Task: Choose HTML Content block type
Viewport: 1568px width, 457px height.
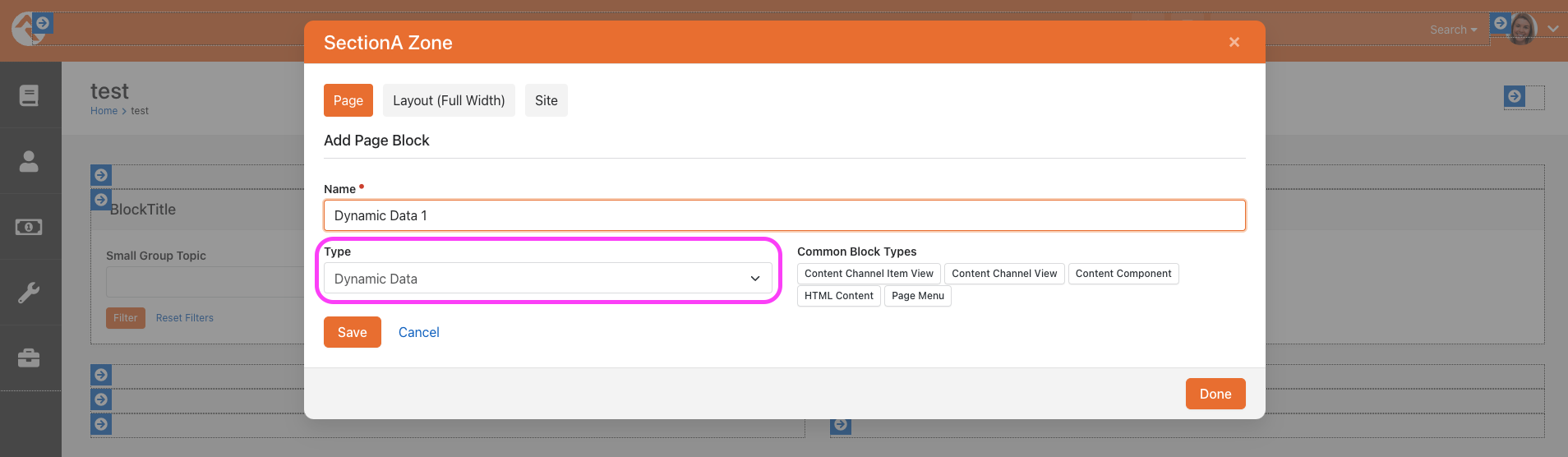Action: coord(839,296)
